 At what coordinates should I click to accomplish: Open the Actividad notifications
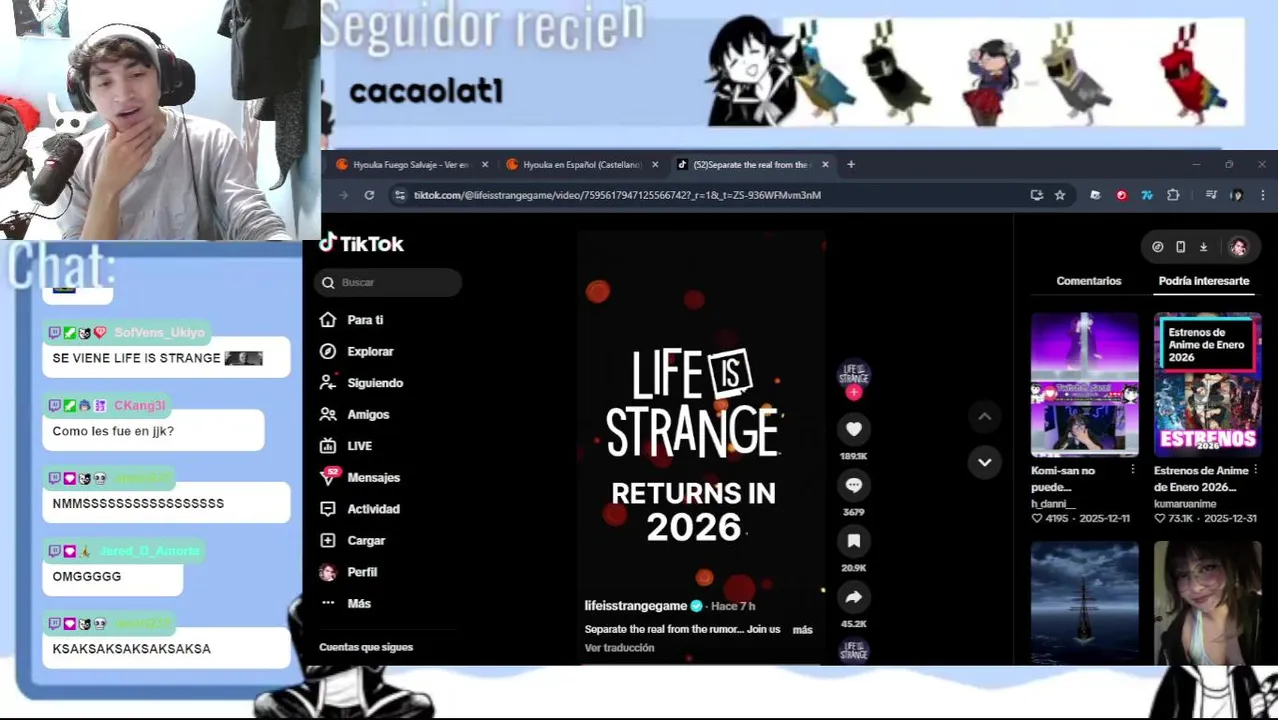(360, 509)
